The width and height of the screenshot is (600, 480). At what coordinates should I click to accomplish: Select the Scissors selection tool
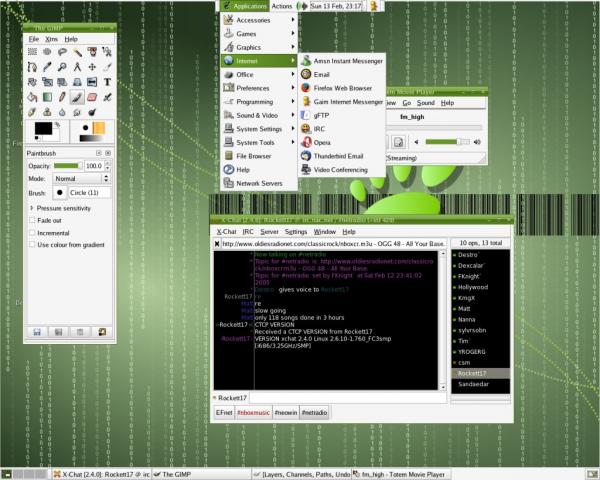point(107,52)
